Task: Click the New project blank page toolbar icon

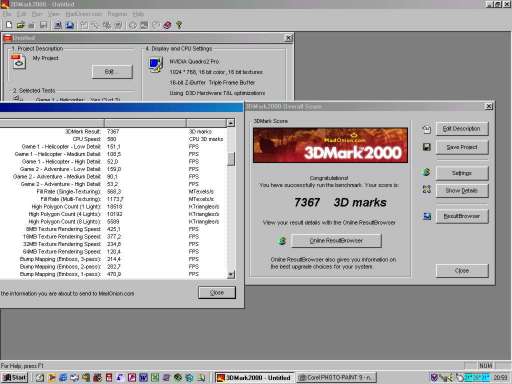Action: click(9, 25)
